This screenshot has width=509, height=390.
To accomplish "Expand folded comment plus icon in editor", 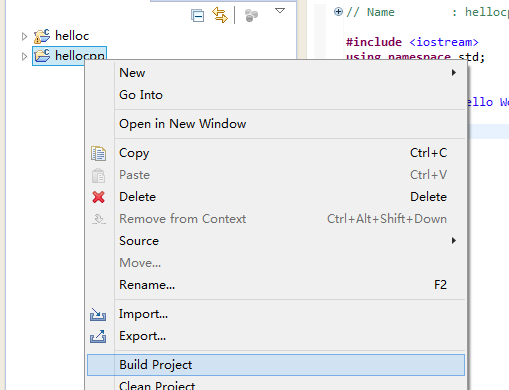I will point(338,12).
